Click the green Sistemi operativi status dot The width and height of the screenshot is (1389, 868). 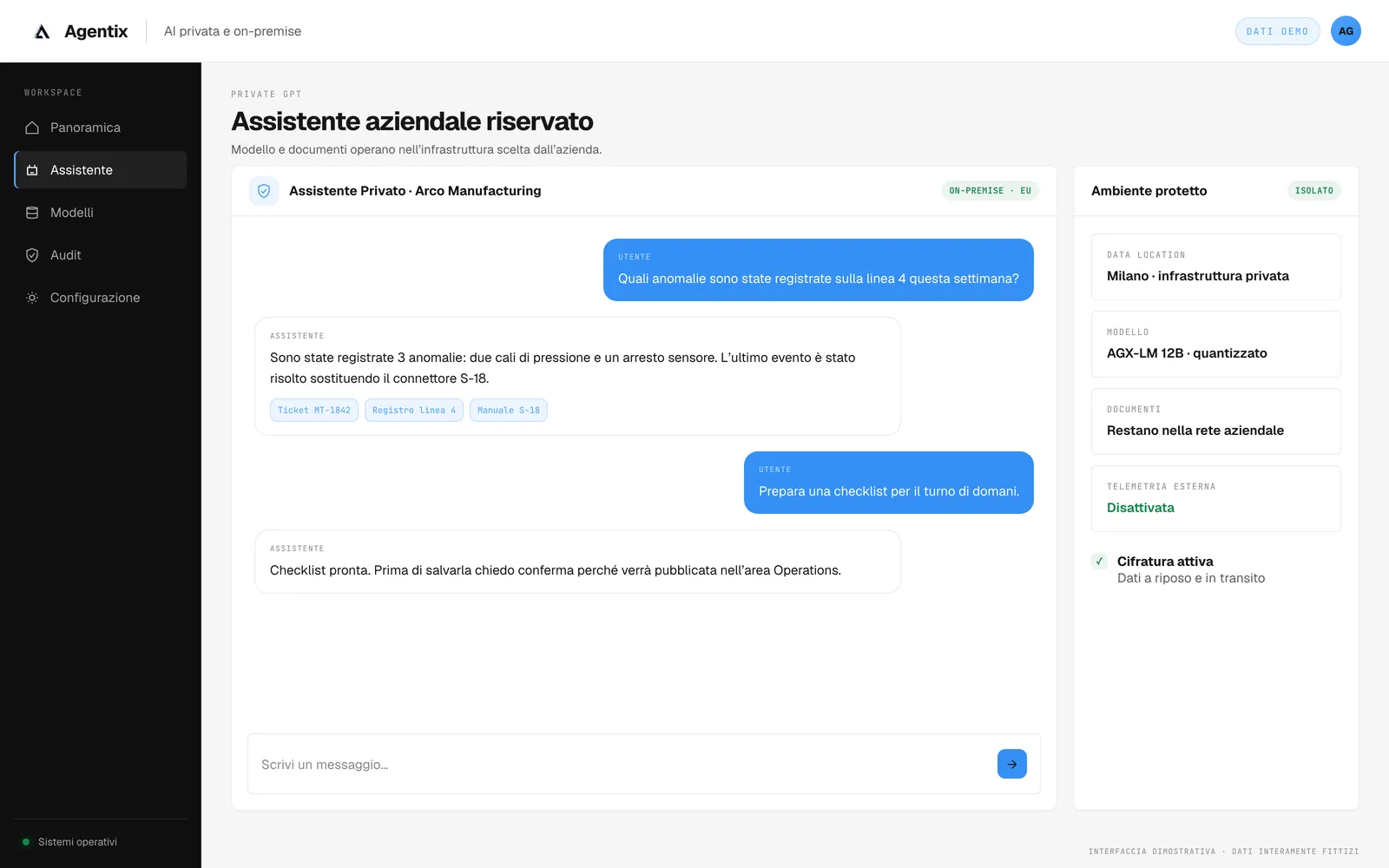click(x=26, y=842)
